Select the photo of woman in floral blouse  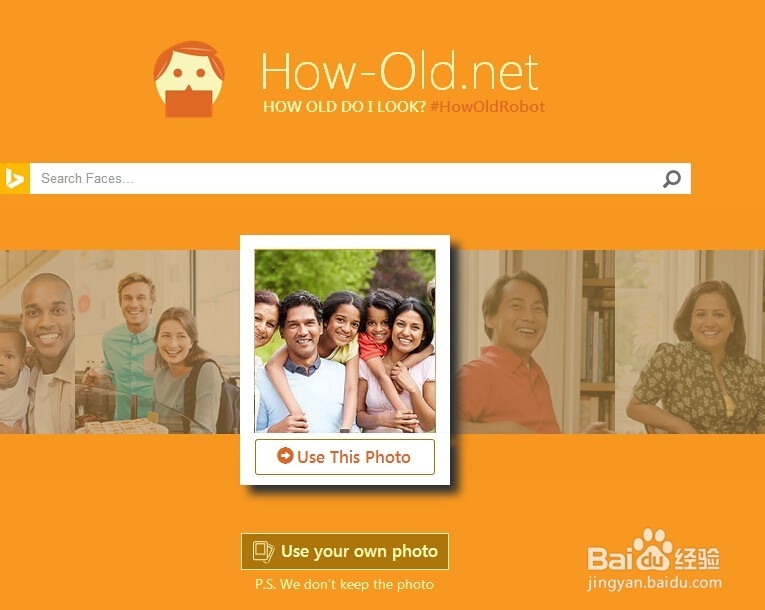(x=690, y=342)
